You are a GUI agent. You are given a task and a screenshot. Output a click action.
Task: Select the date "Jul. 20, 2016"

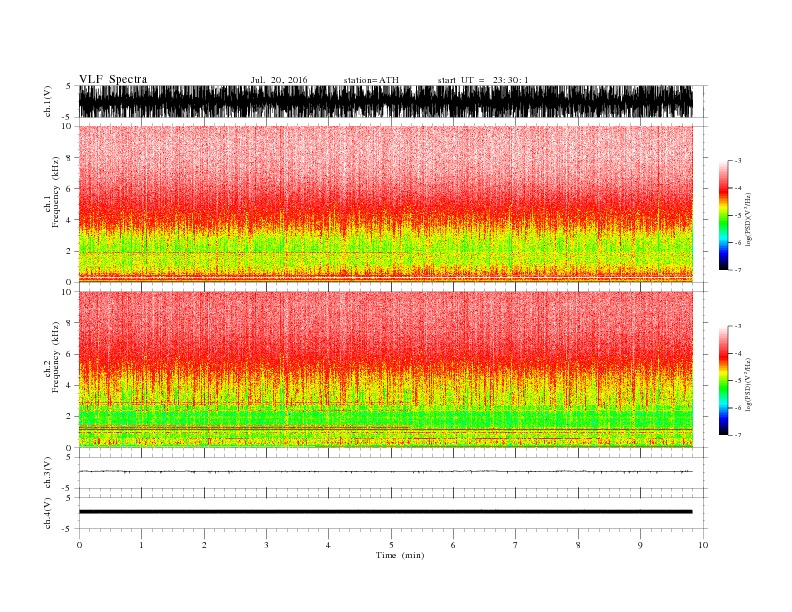click(279, 80)
